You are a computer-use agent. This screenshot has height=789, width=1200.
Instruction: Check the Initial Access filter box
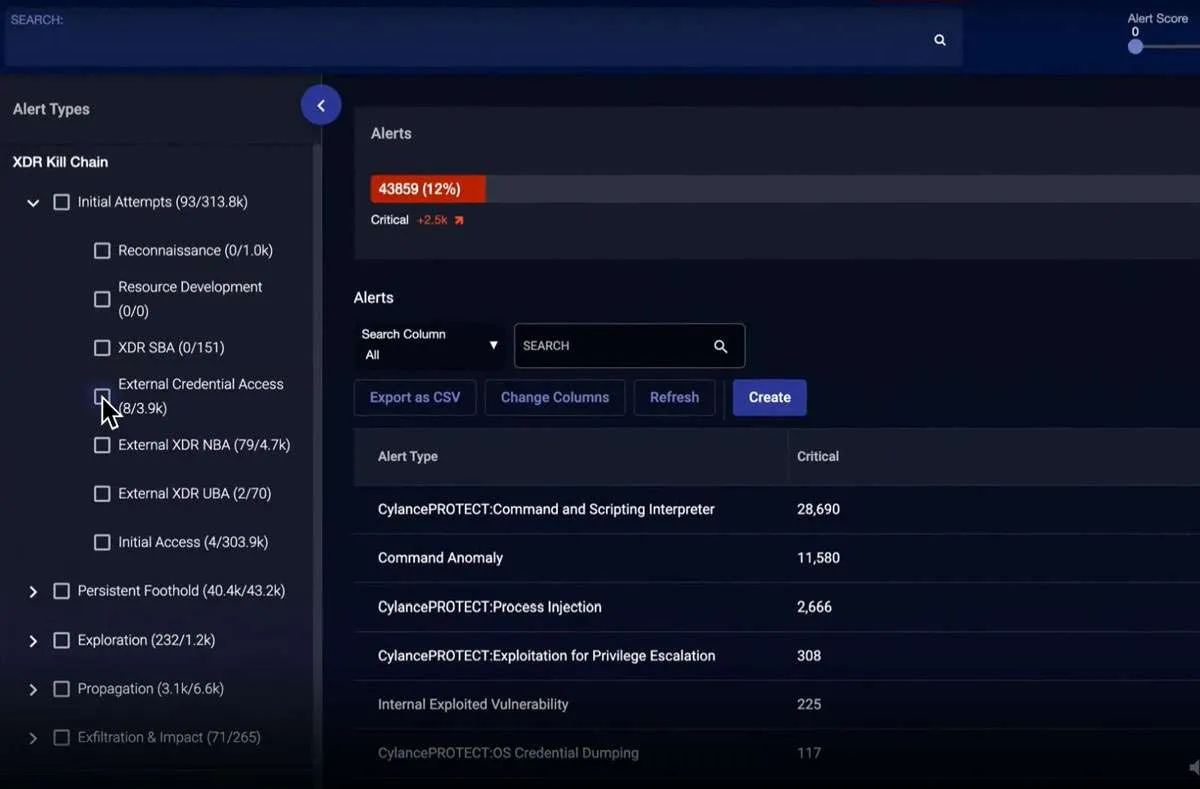[102, 542]
